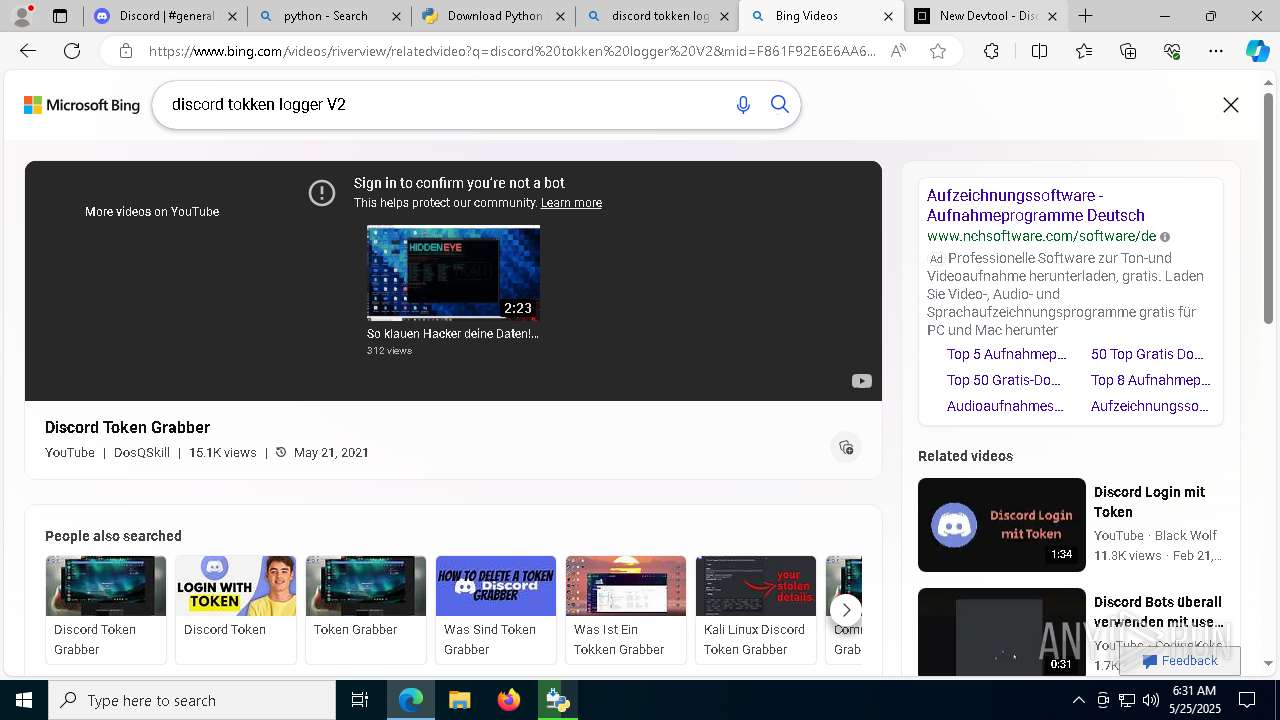
Task: Open tab actions menu
Action: (60, 16)
